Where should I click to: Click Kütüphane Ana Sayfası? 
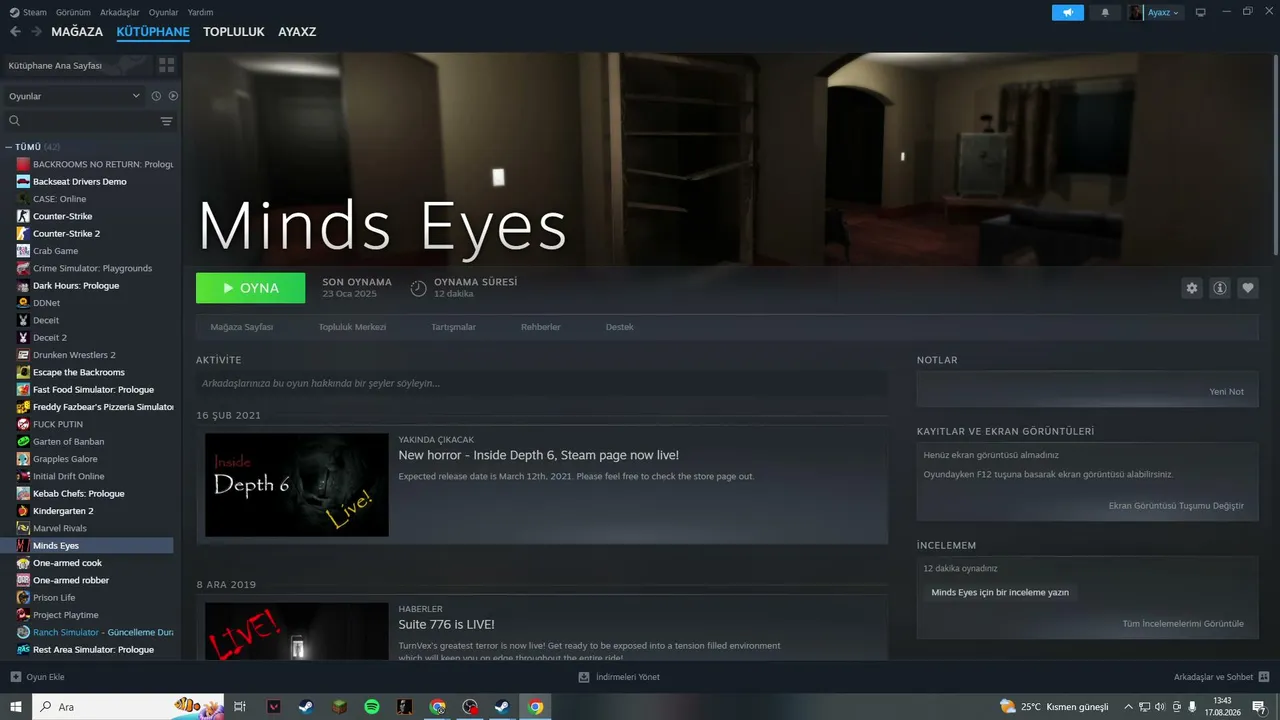click(x=55, y=65)
